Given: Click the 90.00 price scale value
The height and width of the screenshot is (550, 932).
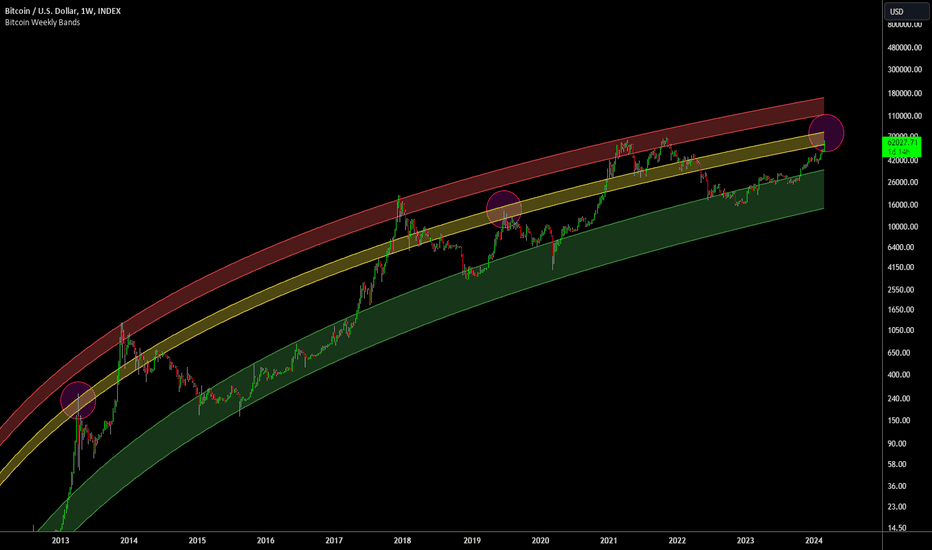Looking at the screenshot, I should click(x=898, y=444).
